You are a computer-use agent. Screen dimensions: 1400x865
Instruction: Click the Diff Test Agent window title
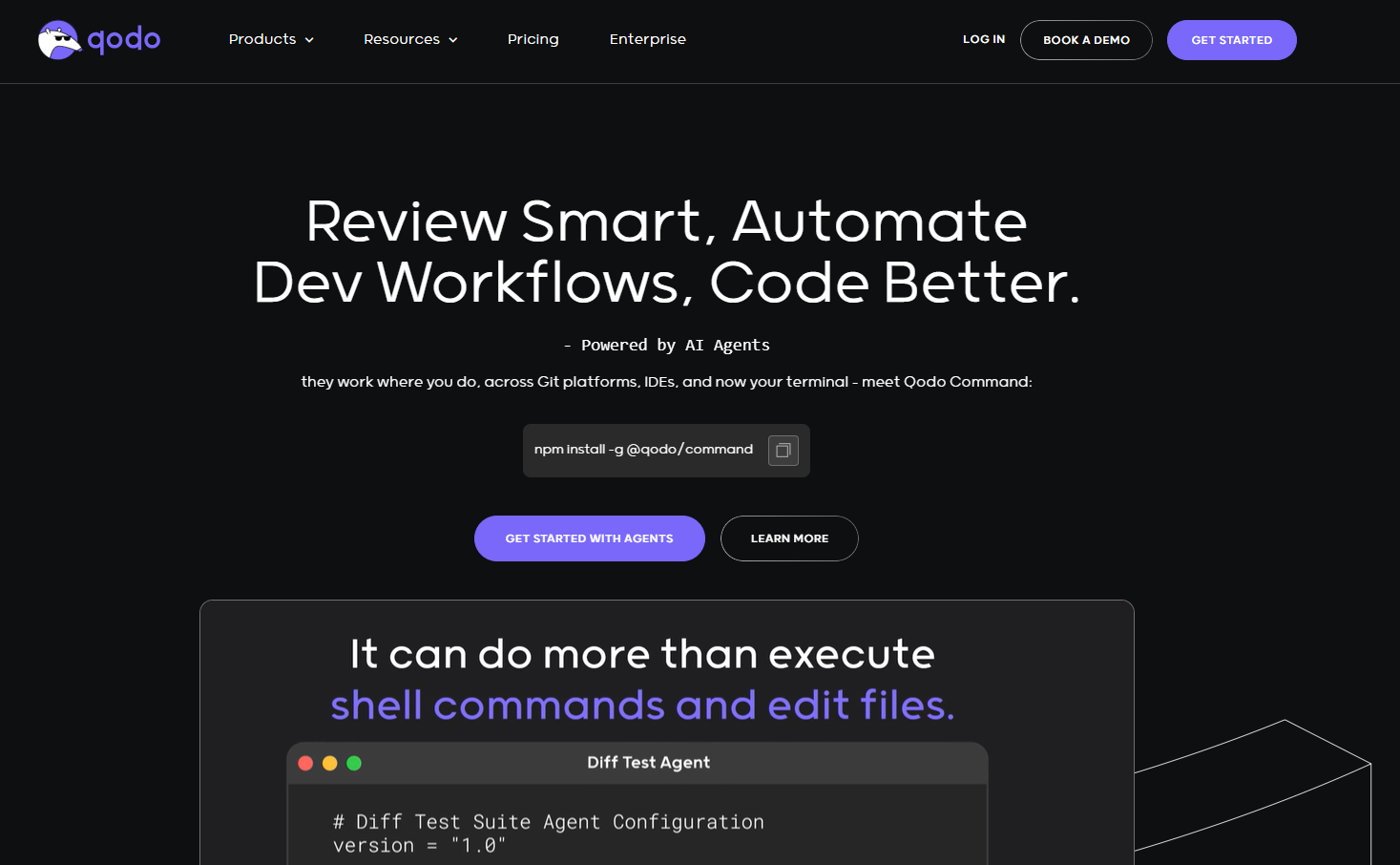(x=648, y=762)
